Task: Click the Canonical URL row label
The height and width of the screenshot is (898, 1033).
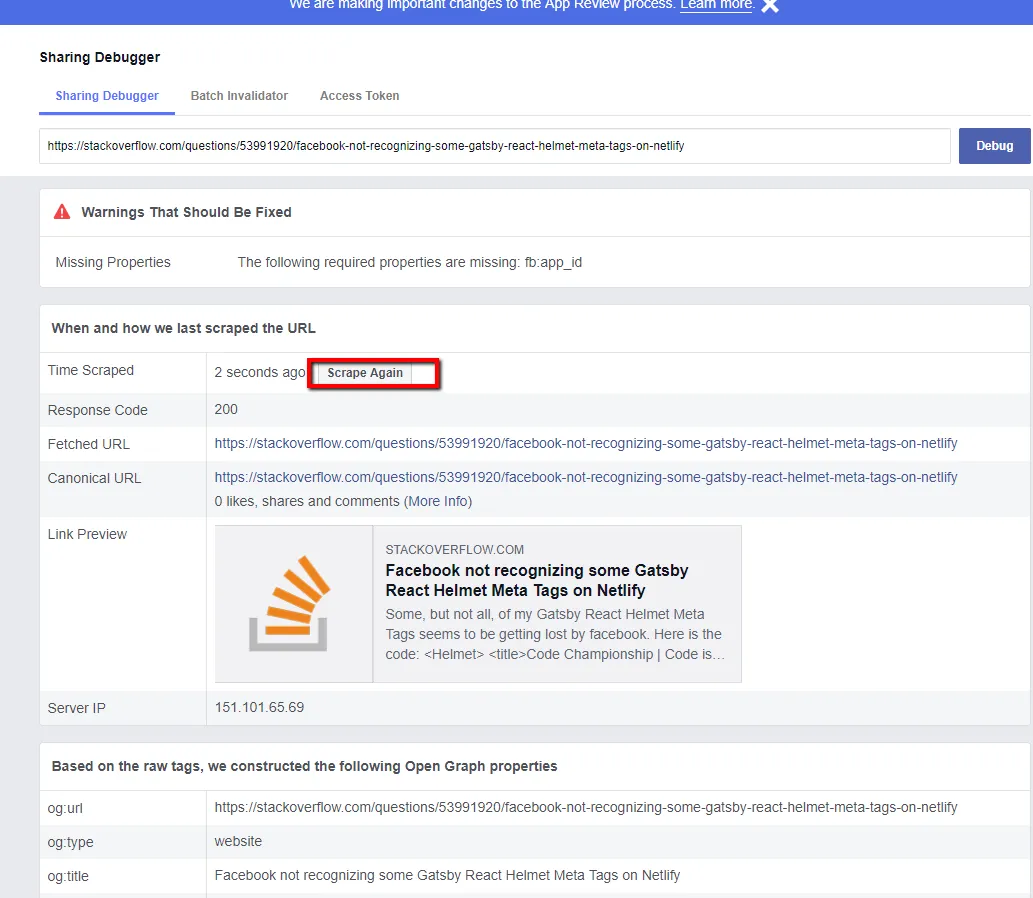Action: (94, 478)
